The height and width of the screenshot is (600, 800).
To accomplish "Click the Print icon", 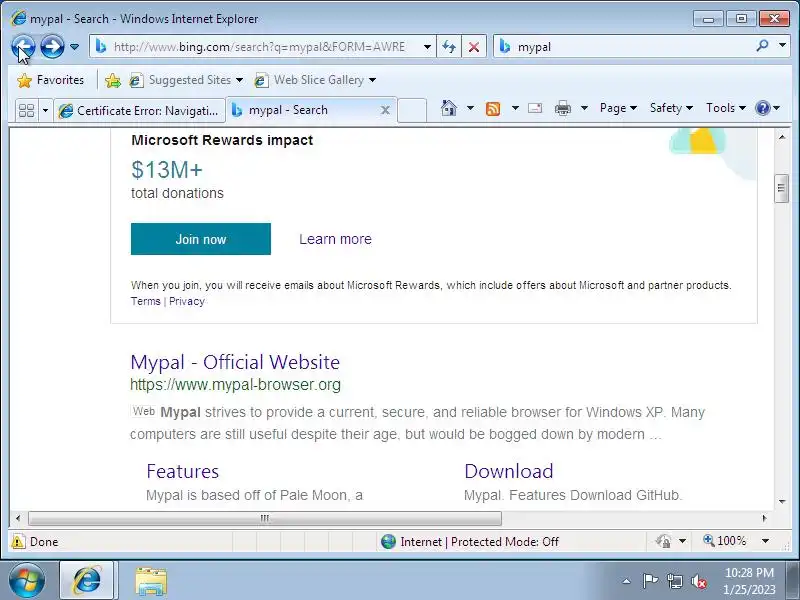I will (x=563, y=108).
